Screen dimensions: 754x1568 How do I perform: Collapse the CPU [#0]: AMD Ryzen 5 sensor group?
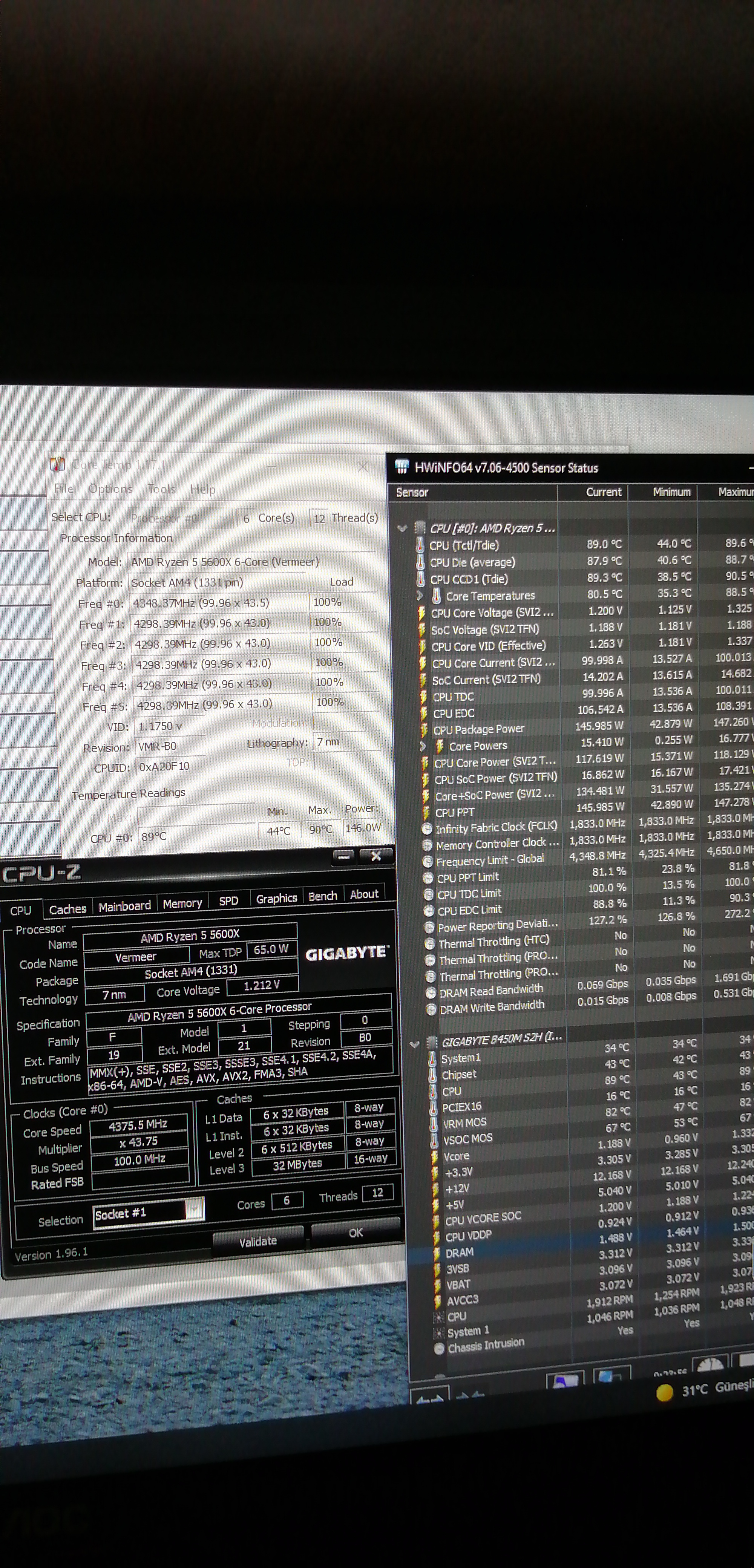[402, 528]
